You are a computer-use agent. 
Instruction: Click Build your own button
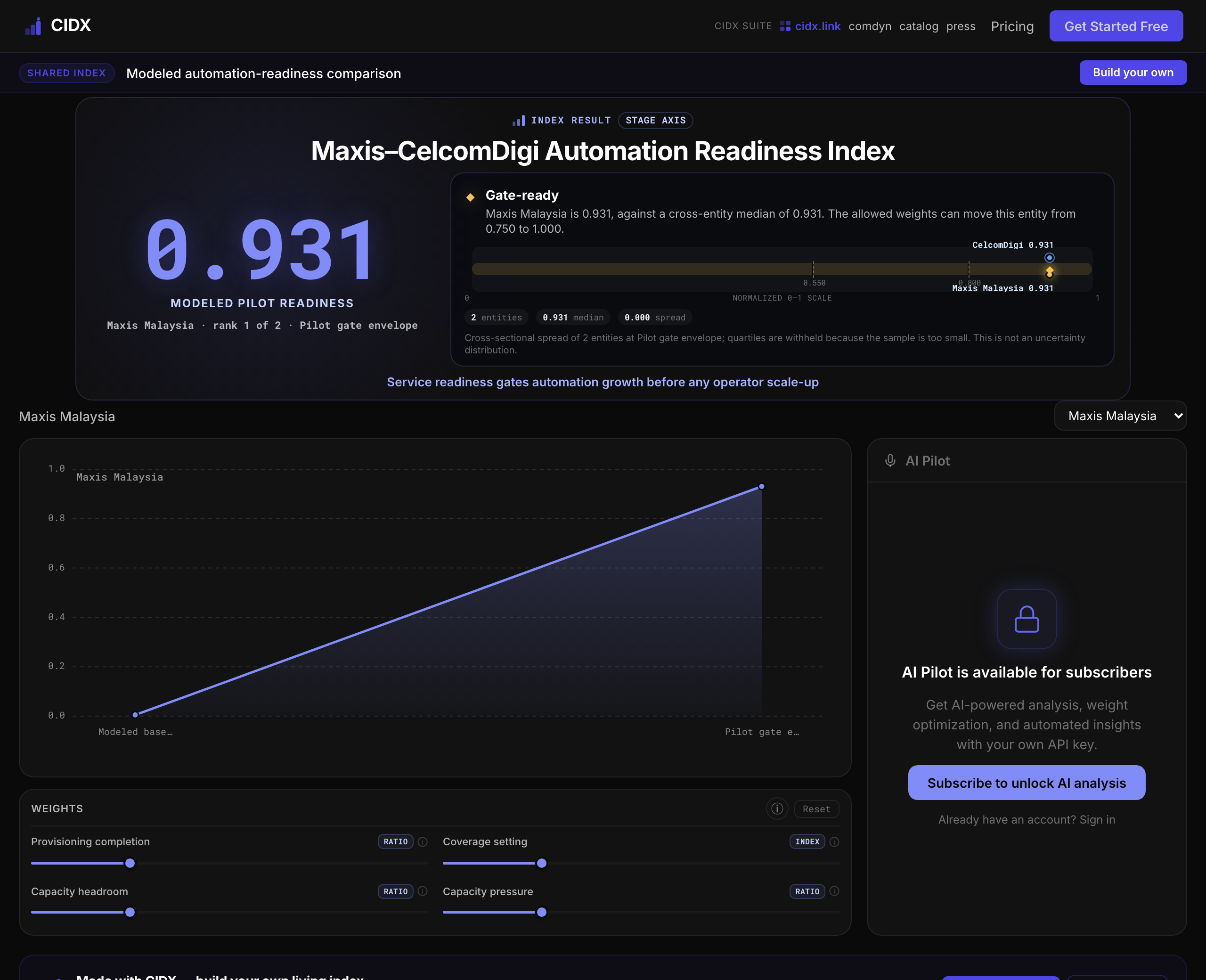coord(1133,72)
